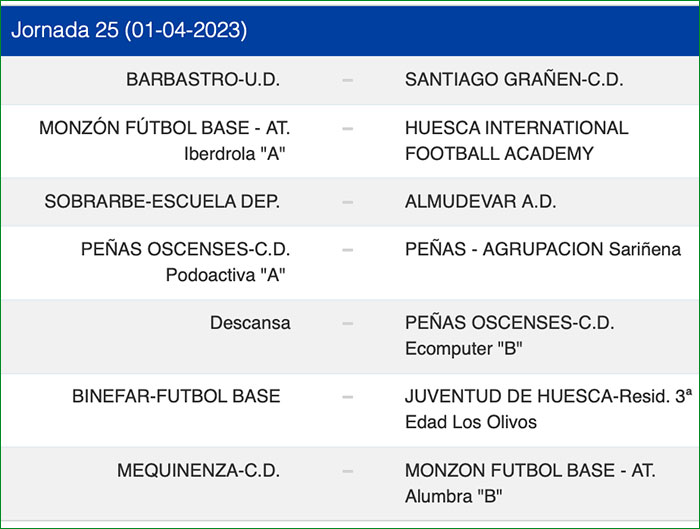
Task: Select PEÑAS OSCENSES-C.D. Podoactiva "A" team
Action: click(186, 262)
